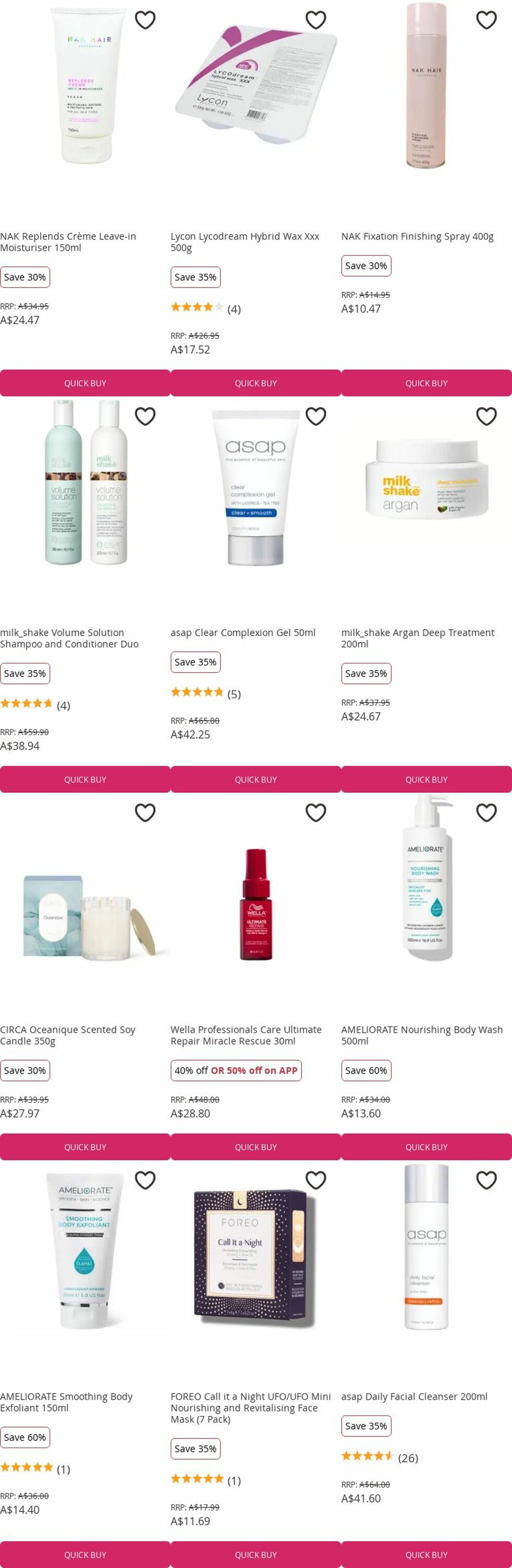
Task: Save milk_shake Argan Deep Treatment to wishlist
Action: pos(486,417)
